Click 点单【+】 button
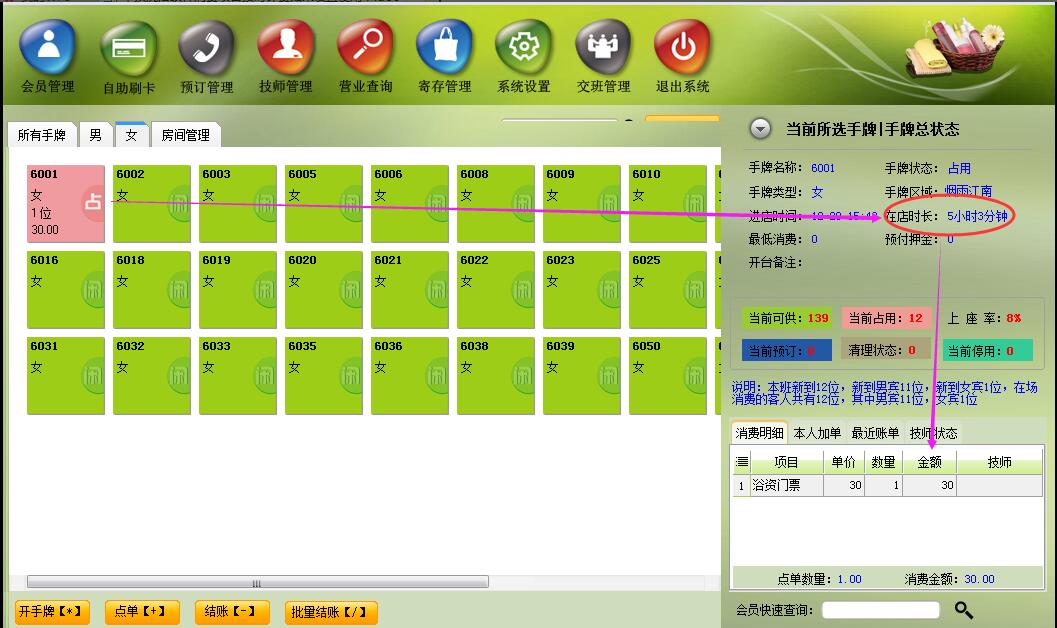 (142, 611)
